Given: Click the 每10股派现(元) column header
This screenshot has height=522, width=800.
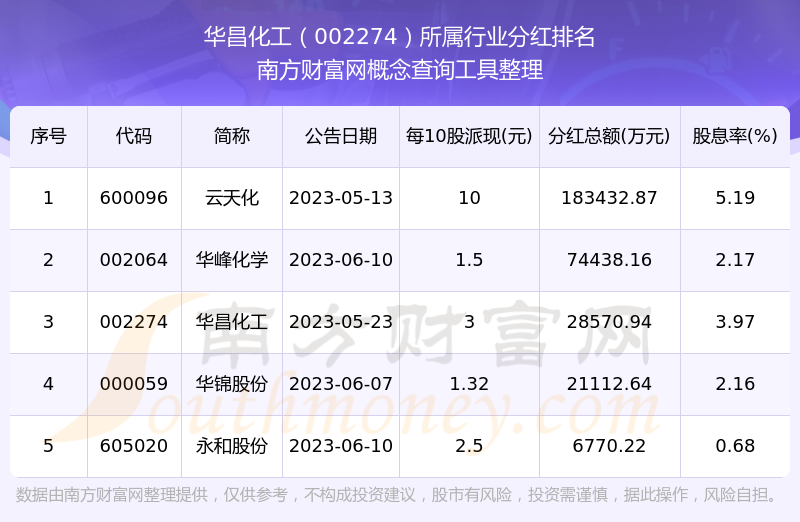Looking at the screenshot, I should pyautogui.click(x=469, y=136).
